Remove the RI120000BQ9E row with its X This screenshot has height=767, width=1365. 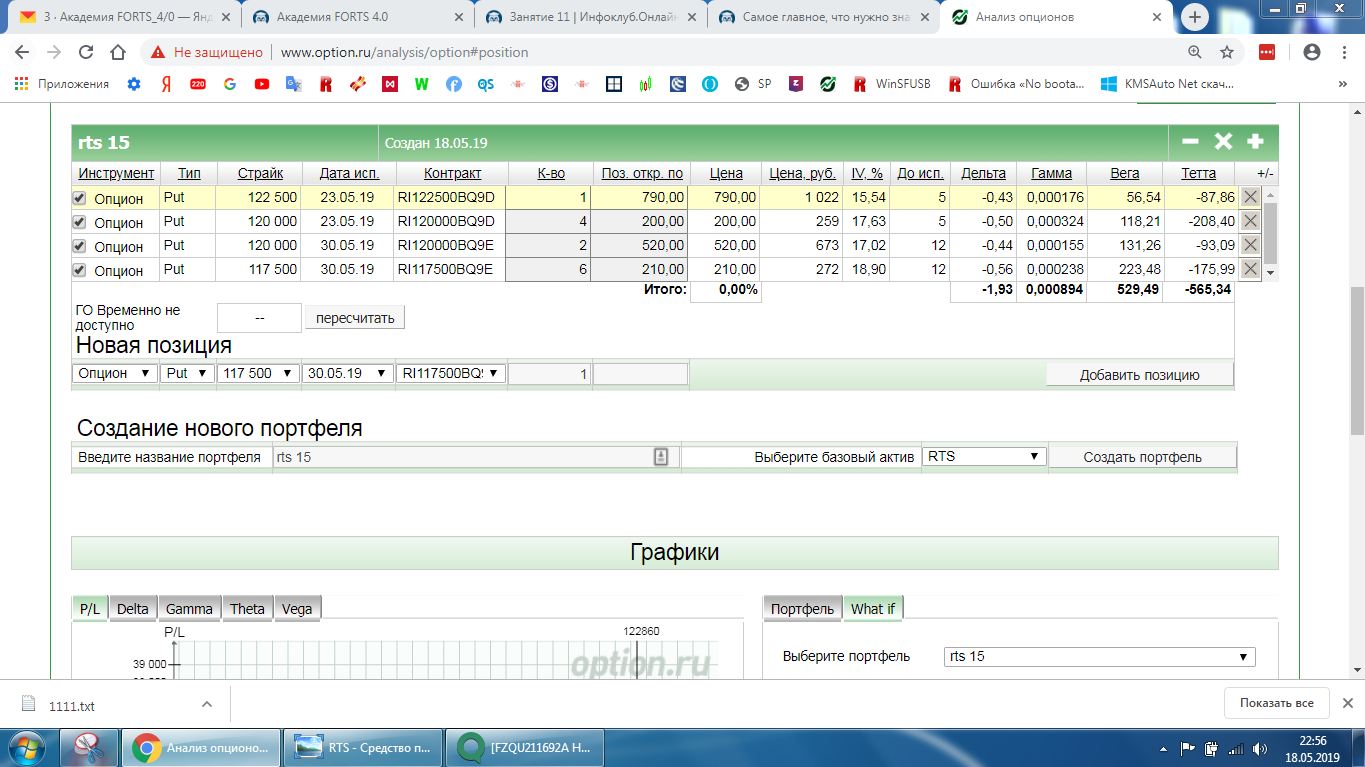pos(1250,245)
